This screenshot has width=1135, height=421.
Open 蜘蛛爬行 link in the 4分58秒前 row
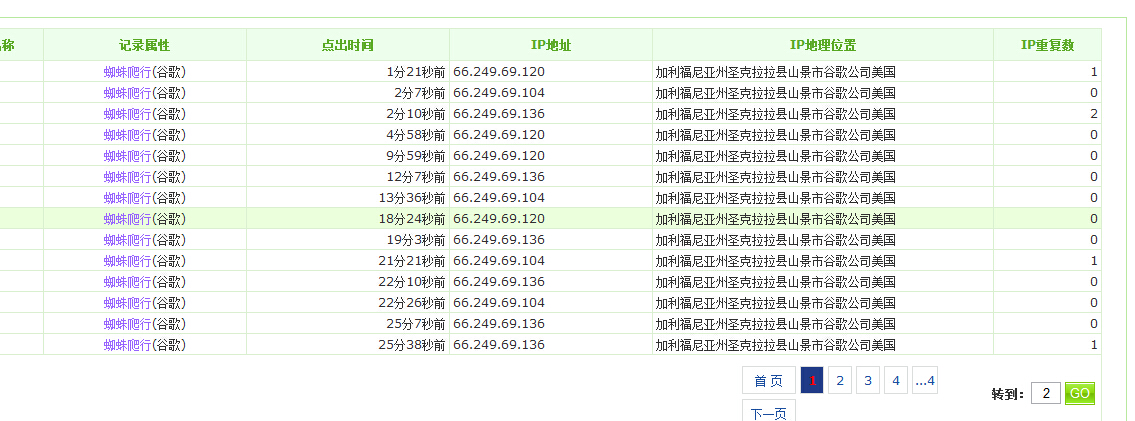127,135
